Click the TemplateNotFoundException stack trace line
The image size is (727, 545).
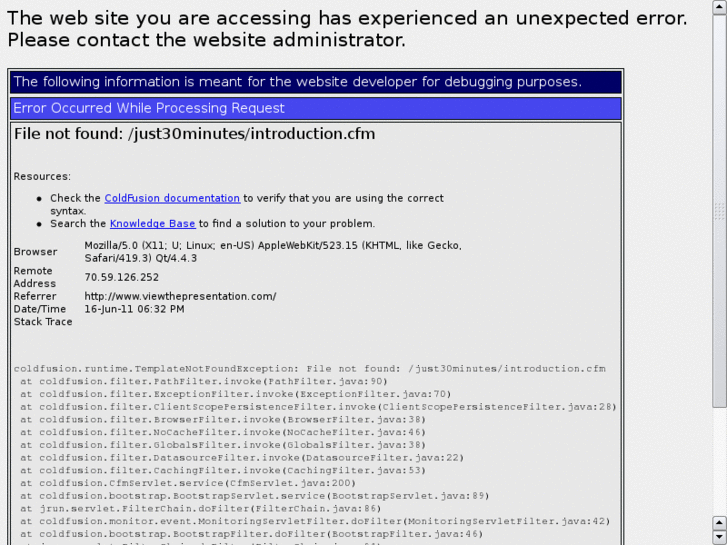click(310, 369)
